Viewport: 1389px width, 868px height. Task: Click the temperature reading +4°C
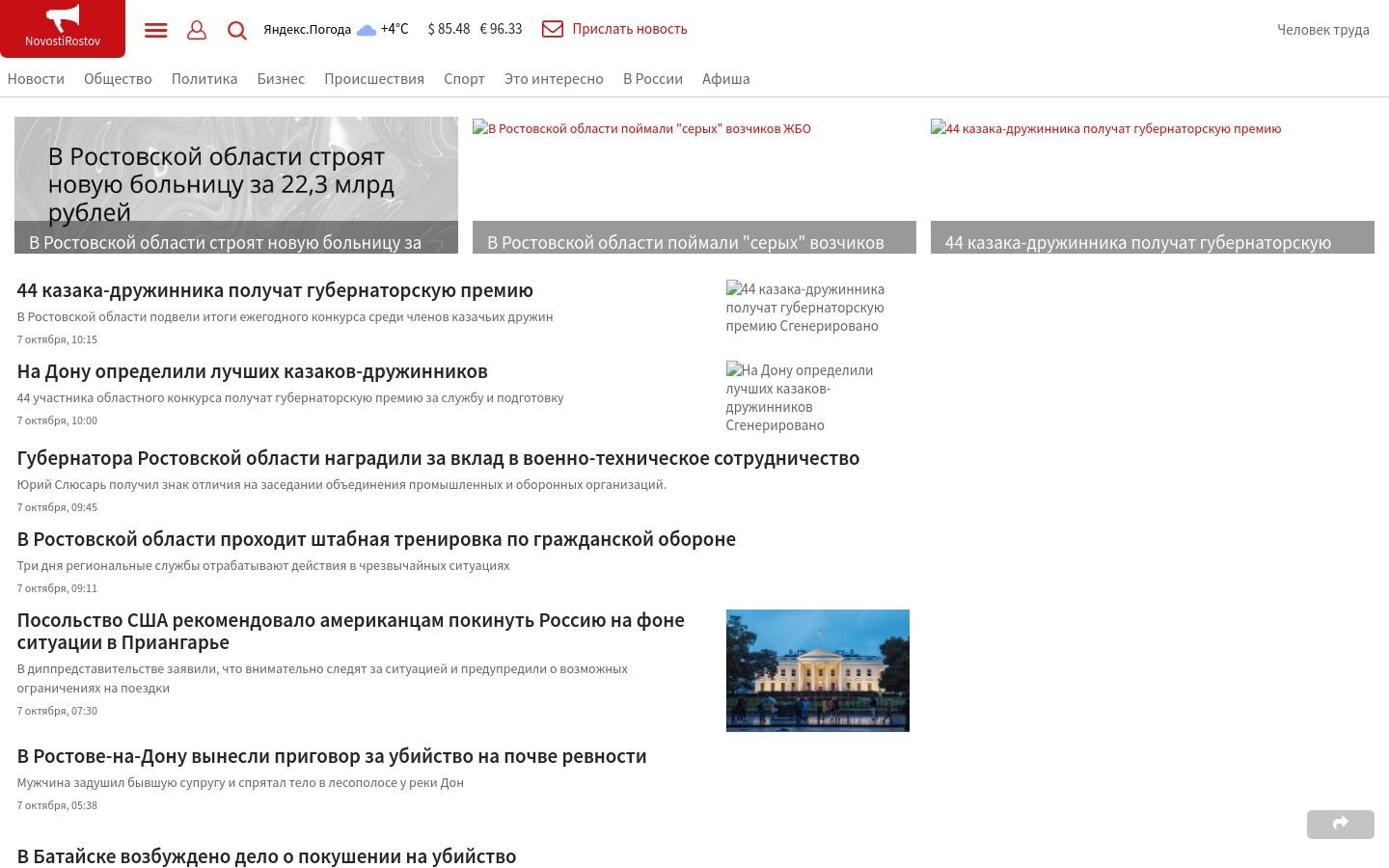point(395,29)
